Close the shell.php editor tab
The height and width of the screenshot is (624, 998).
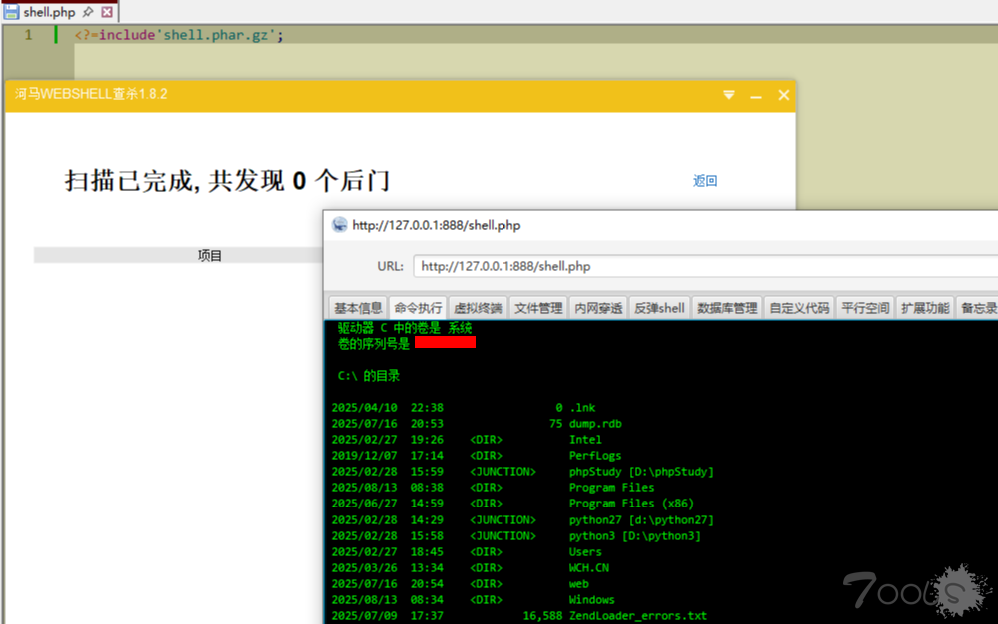(108, 11)
